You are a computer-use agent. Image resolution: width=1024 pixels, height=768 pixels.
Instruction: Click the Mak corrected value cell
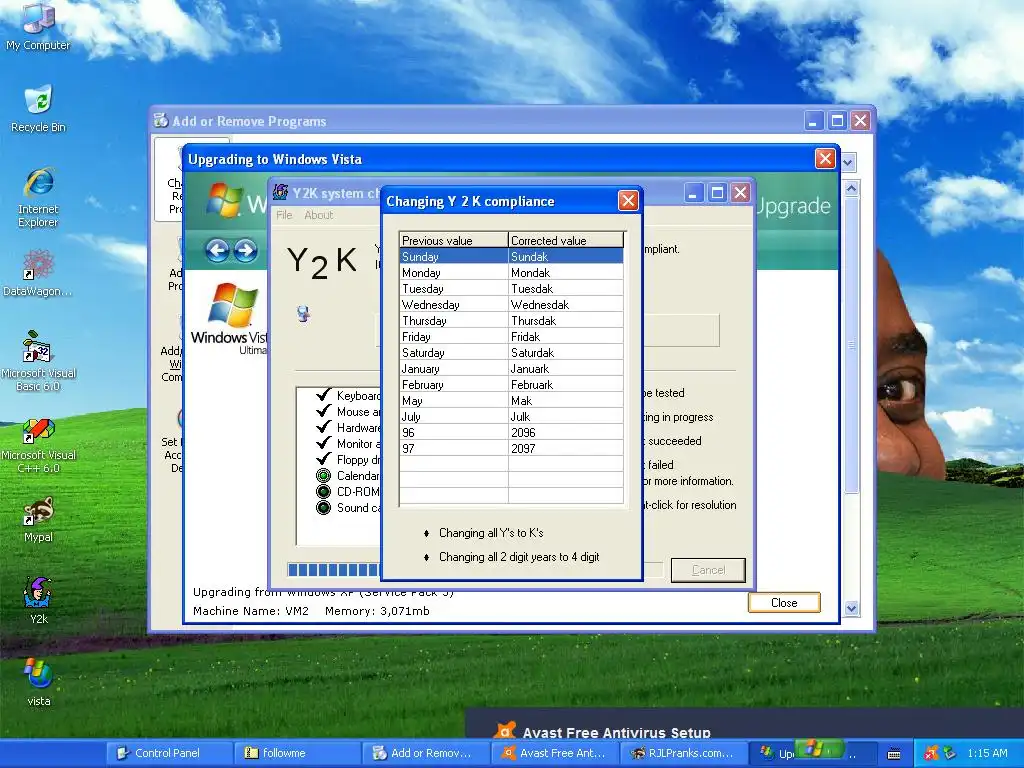(566, 401)
